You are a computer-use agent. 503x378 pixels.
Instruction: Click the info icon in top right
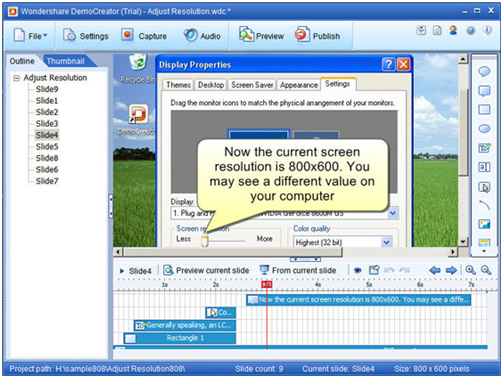pos(487,31)
